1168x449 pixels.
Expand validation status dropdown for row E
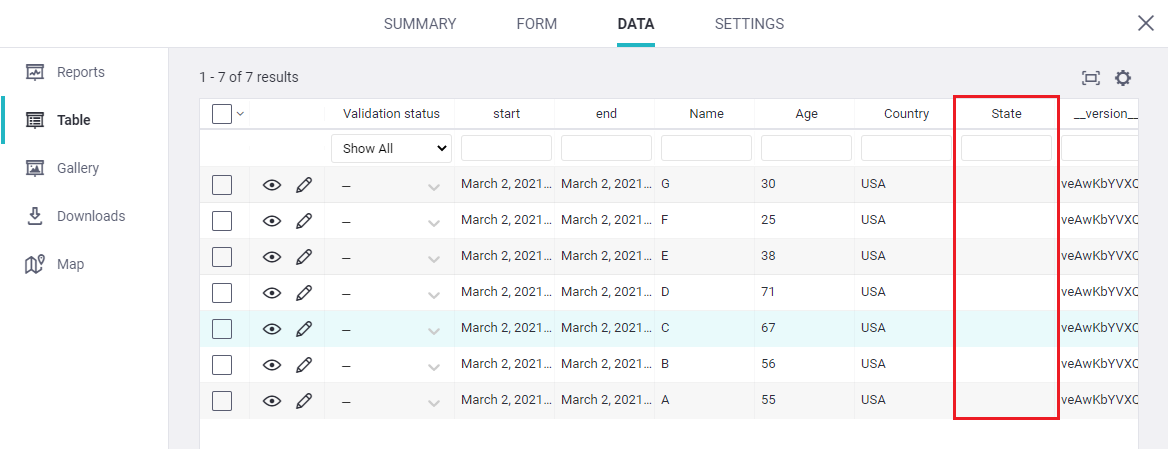pos(433,258)
